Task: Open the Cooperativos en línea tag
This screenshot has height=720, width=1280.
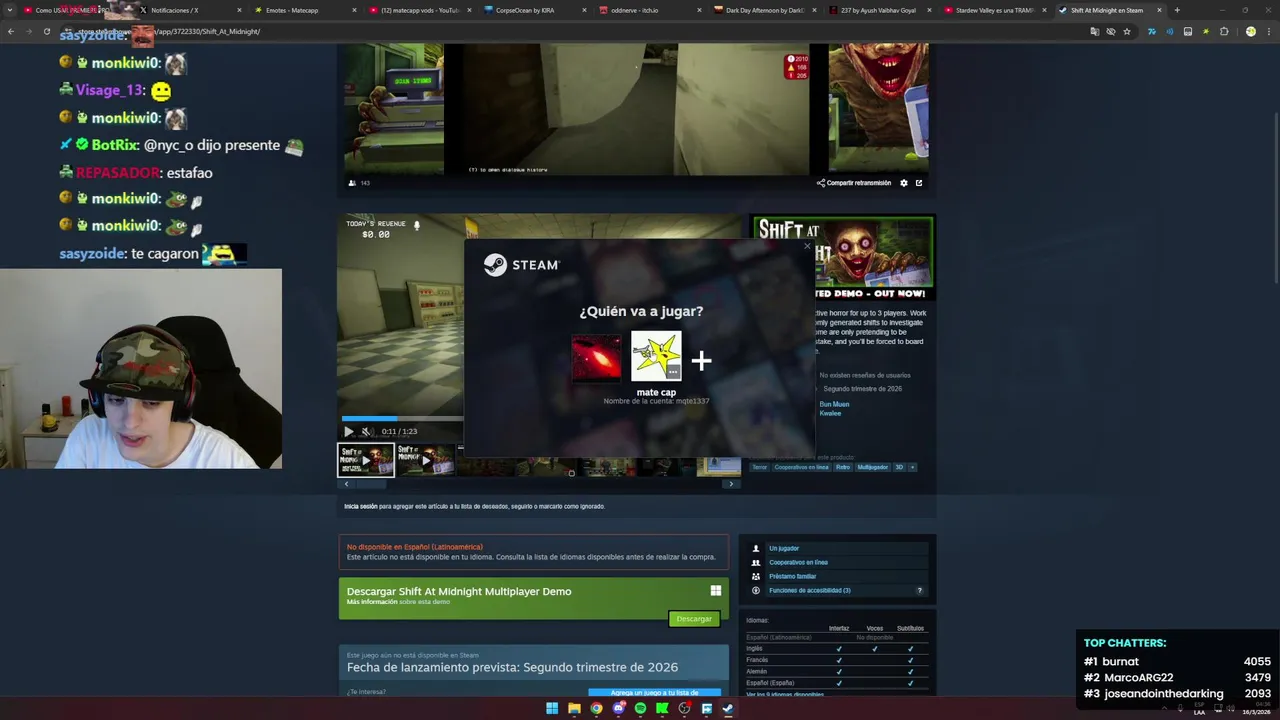Action: (802, 467)
